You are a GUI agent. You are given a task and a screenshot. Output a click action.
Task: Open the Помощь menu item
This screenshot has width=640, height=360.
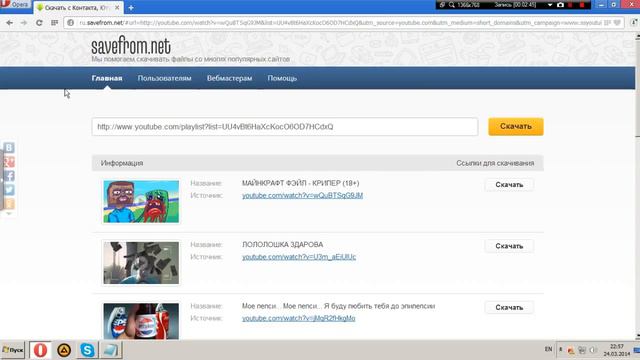click(282, 78)
